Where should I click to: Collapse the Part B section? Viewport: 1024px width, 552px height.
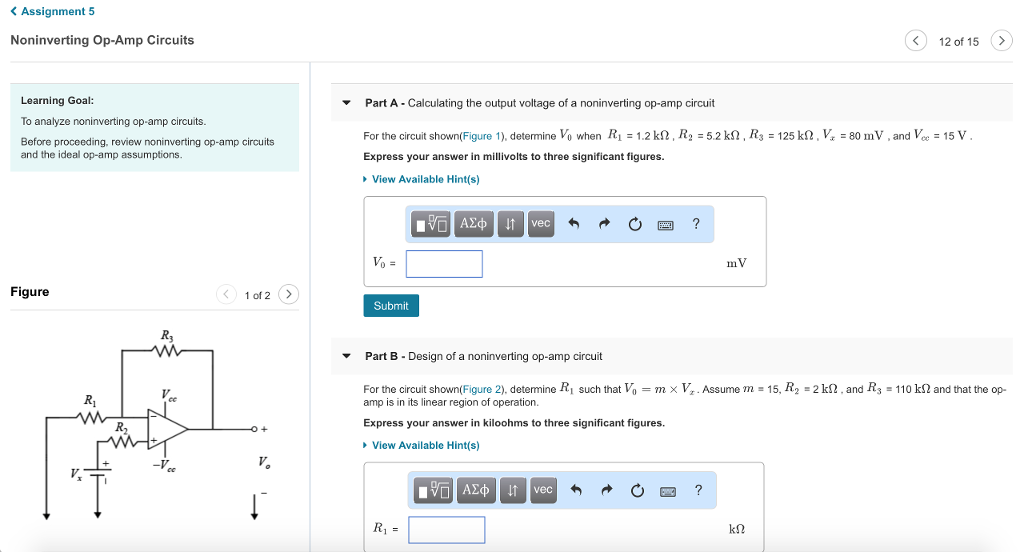[x=347, y=356]
